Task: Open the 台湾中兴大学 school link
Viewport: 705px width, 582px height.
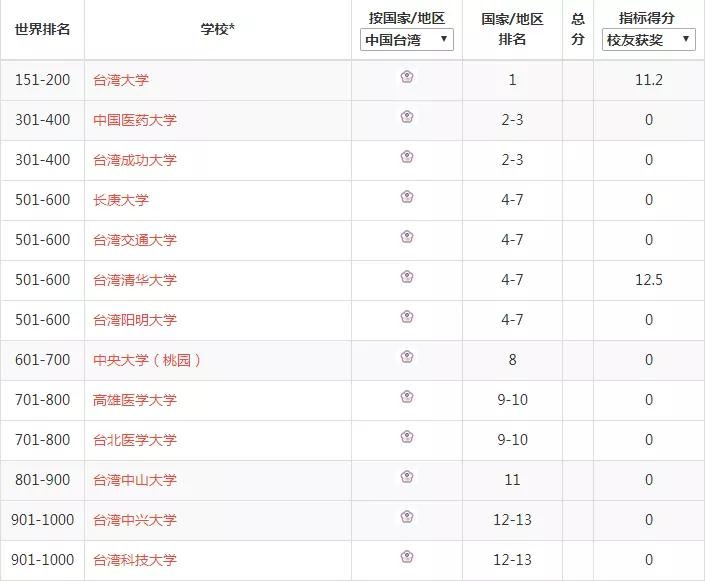Action: point(134,520)
